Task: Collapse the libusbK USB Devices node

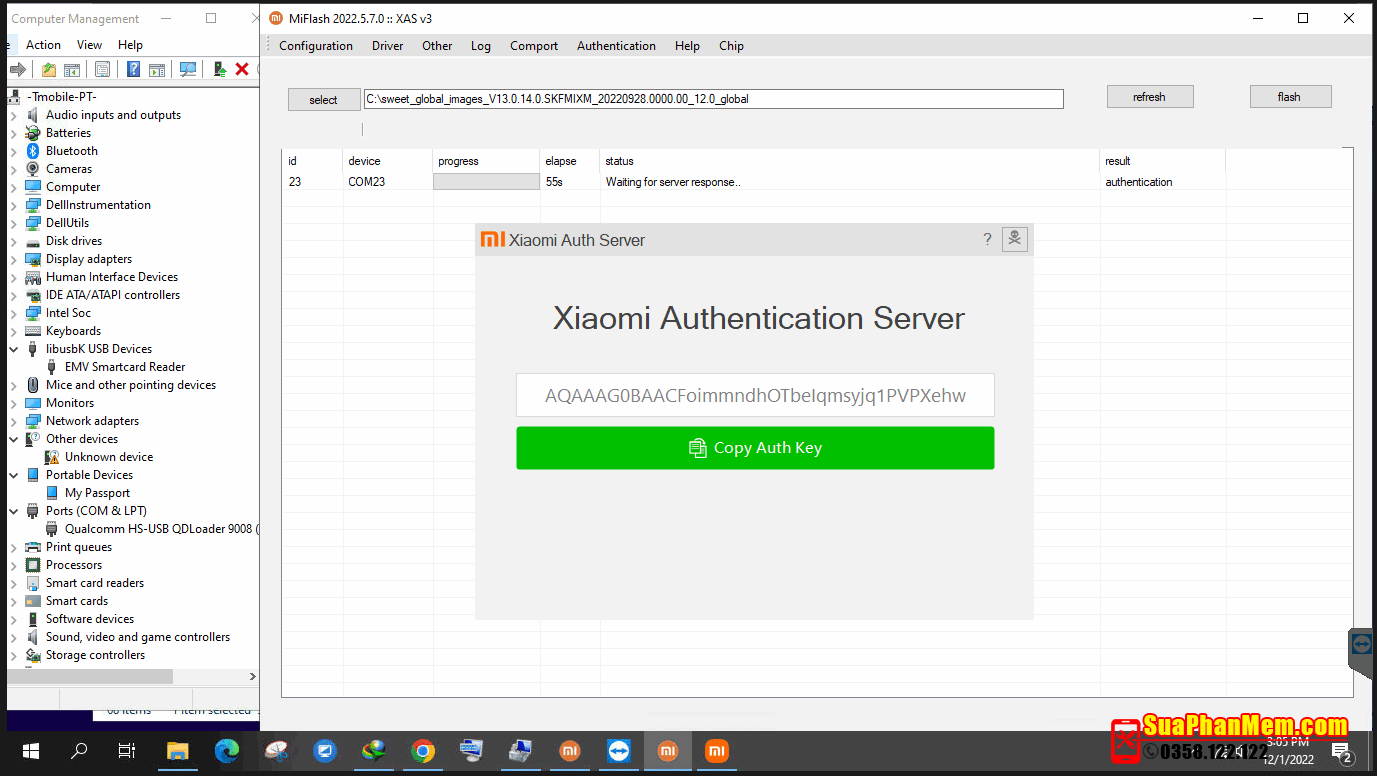Action: 14,349
